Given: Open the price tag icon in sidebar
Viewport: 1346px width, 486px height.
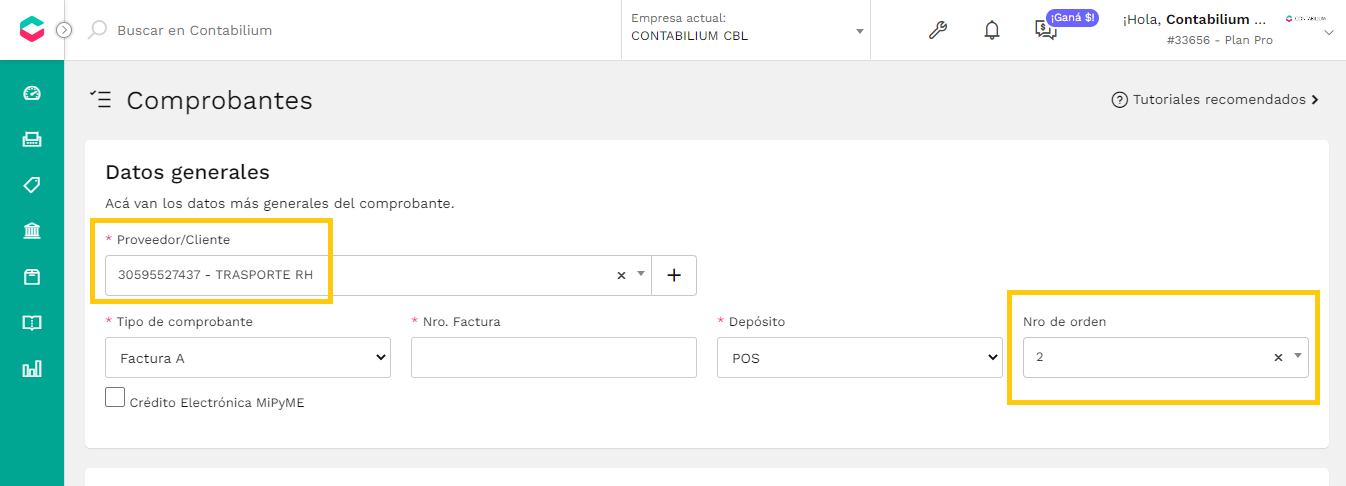Looking at the screenshot, I should point(32,185).
